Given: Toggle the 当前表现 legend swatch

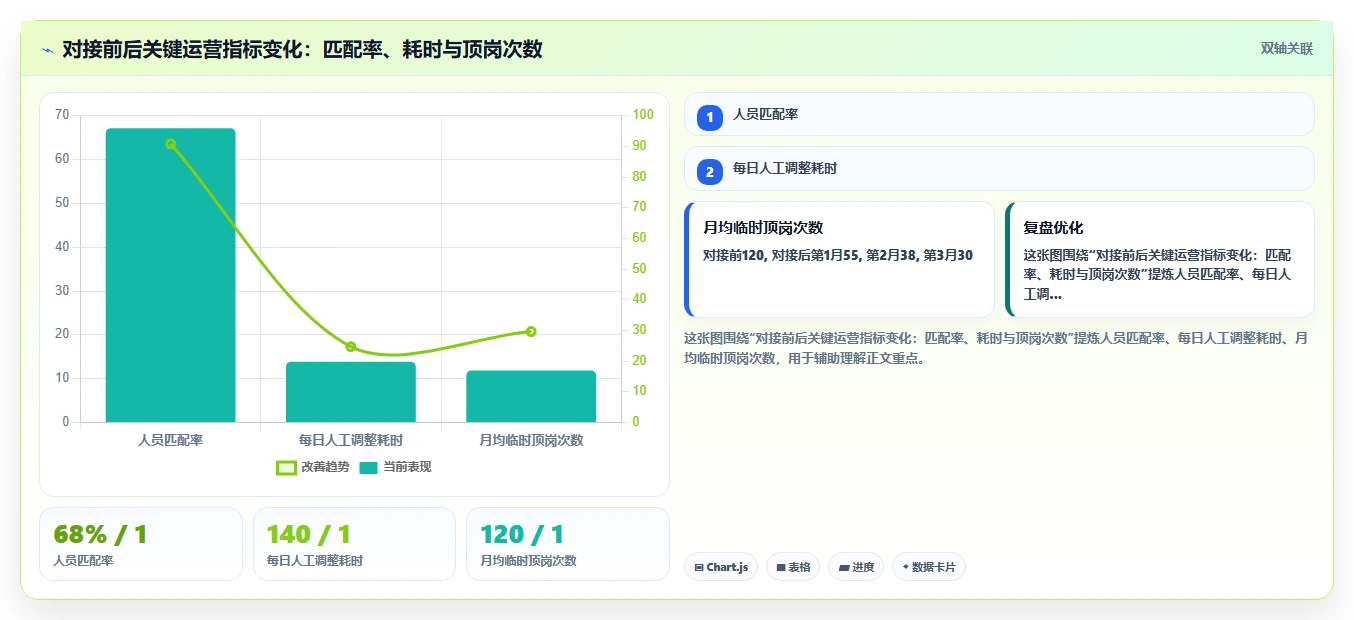Looking at the screenshot, I should 368,467.
